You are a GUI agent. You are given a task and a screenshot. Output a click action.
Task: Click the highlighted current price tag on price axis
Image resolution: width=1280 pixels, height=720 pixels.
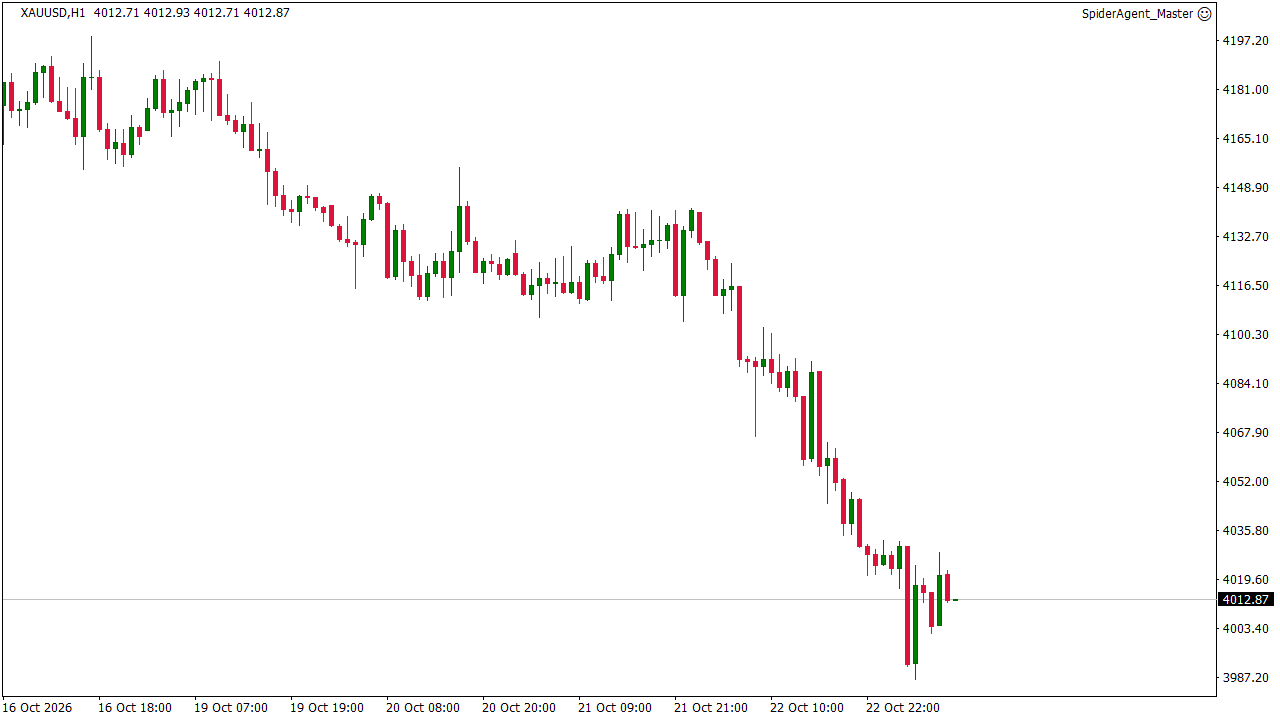[1245, 600]
